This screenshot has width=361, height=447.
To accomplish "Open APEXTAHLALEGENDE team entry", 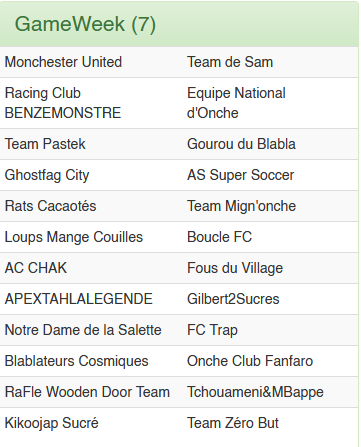I will click(x=79, y=299).
